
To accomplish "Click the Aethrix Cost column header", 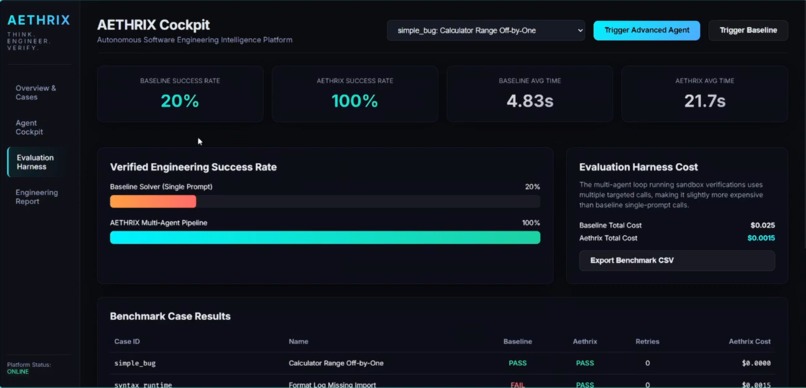I will point(749,341).
